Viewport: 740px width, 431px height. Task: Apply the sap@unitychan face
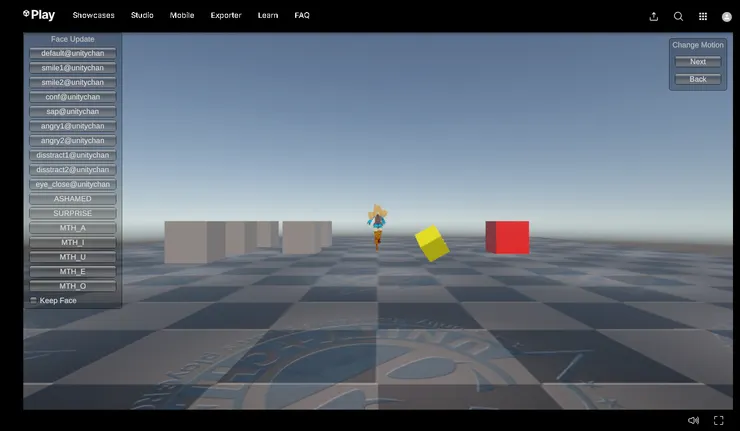(x=73, y=112)
